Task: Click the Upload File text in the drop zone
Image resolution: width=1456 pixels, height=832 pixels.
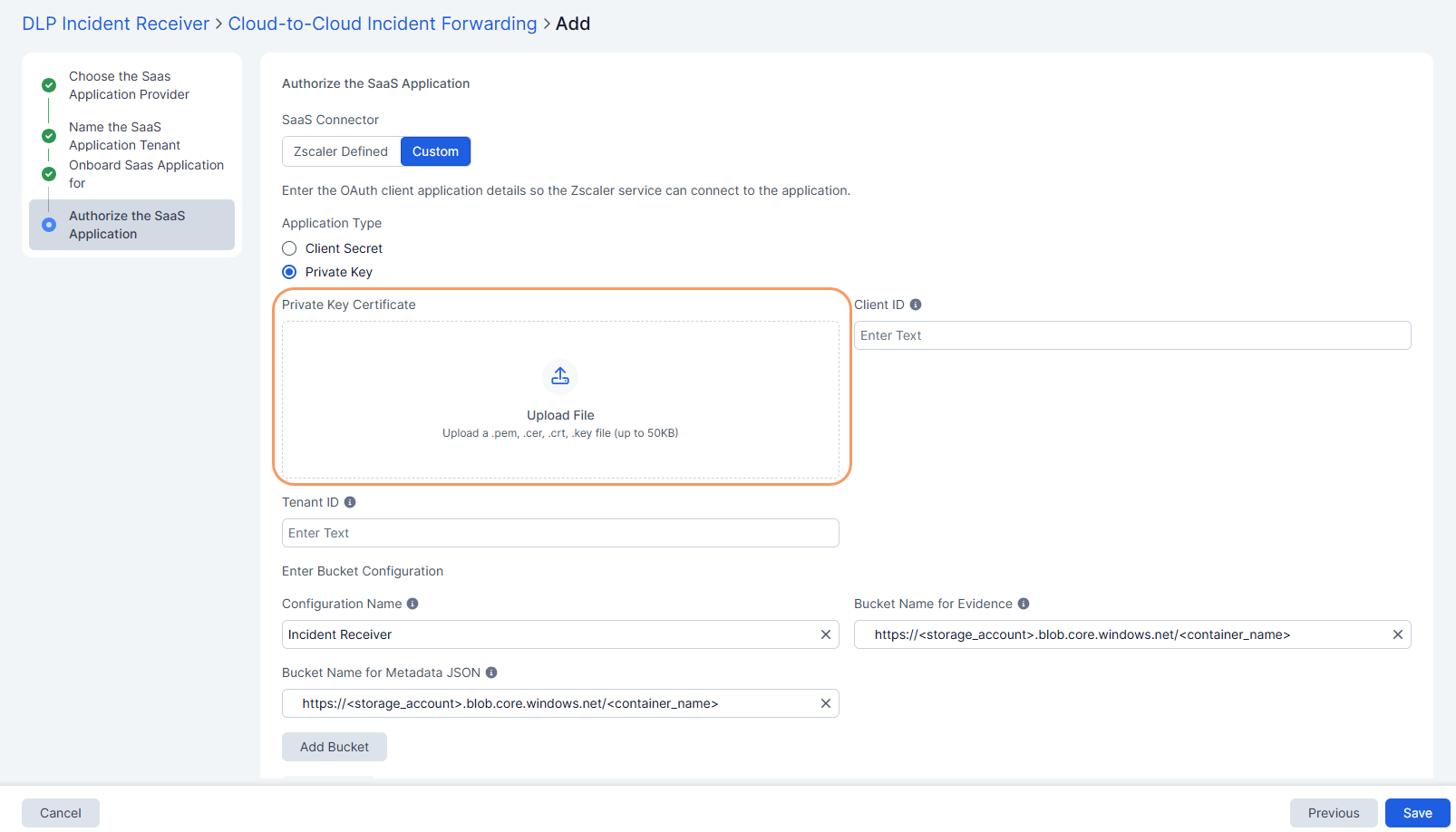Action: pos(560,415)
